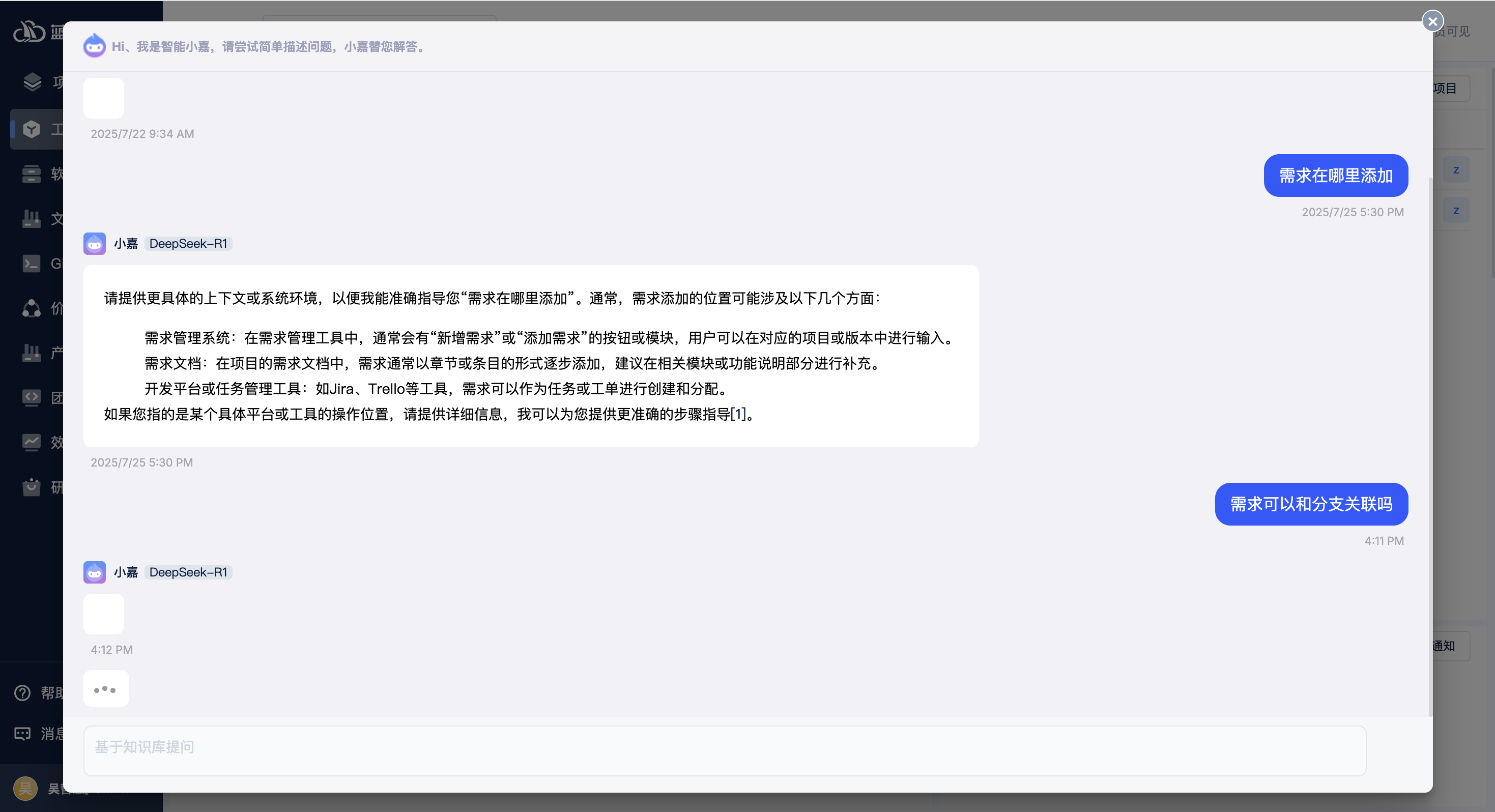Screen dimensions: 1495x812
Task: Click the cloud logo at top left
Action: coord(29,32)
